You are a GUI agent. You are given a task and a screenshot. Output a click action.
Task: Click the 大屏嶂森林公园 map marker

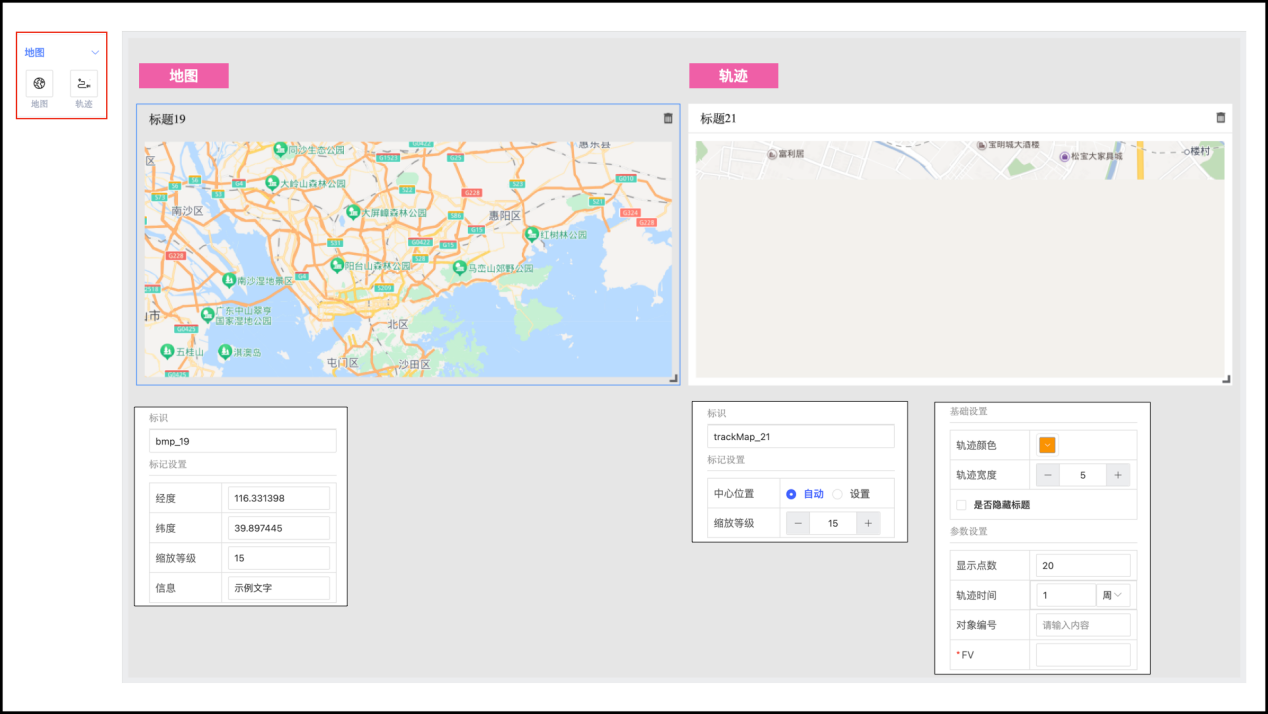[x=352, y=212]
